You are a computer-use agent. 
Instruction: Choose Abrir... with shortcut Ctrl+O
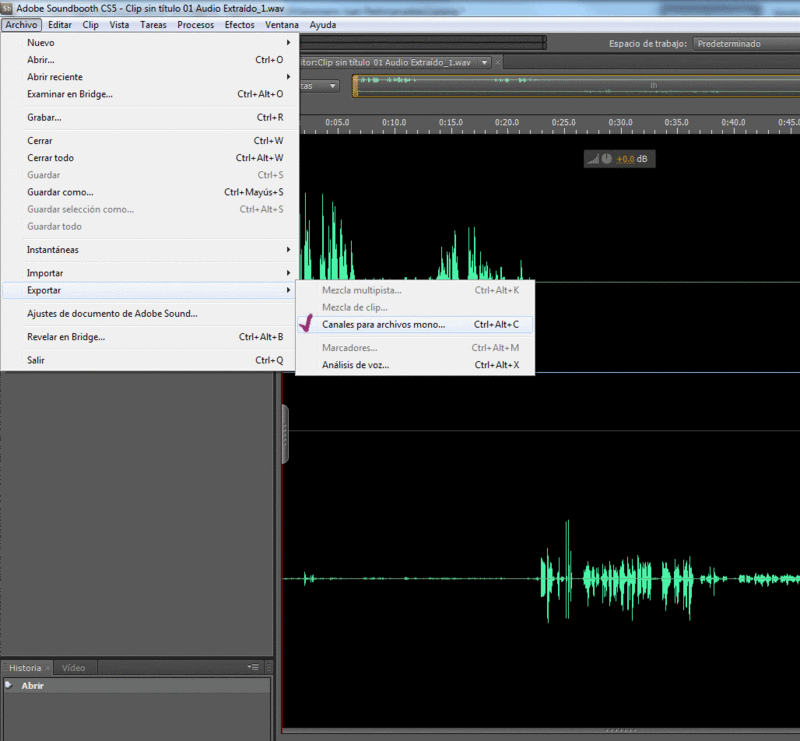coord(149,60)
